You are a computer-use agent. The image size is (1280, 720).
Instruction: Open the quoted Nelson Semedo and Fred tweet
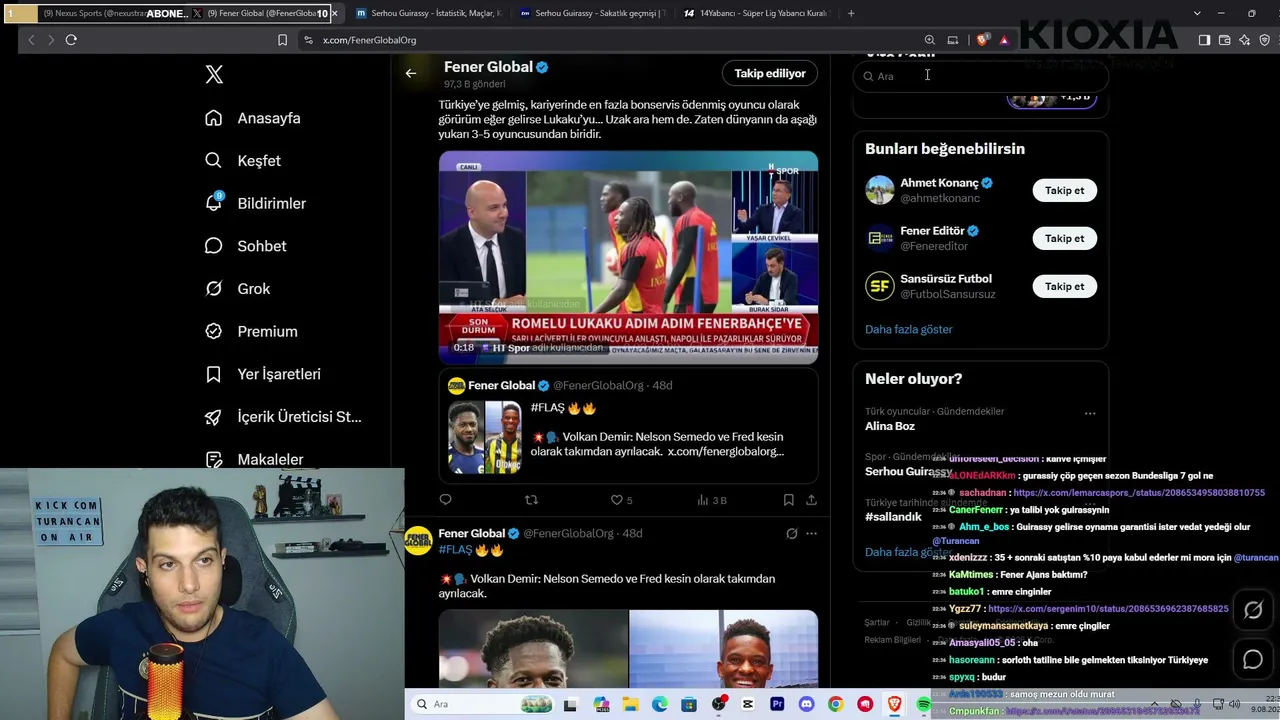pyautogui.click(x=628, y=426)
